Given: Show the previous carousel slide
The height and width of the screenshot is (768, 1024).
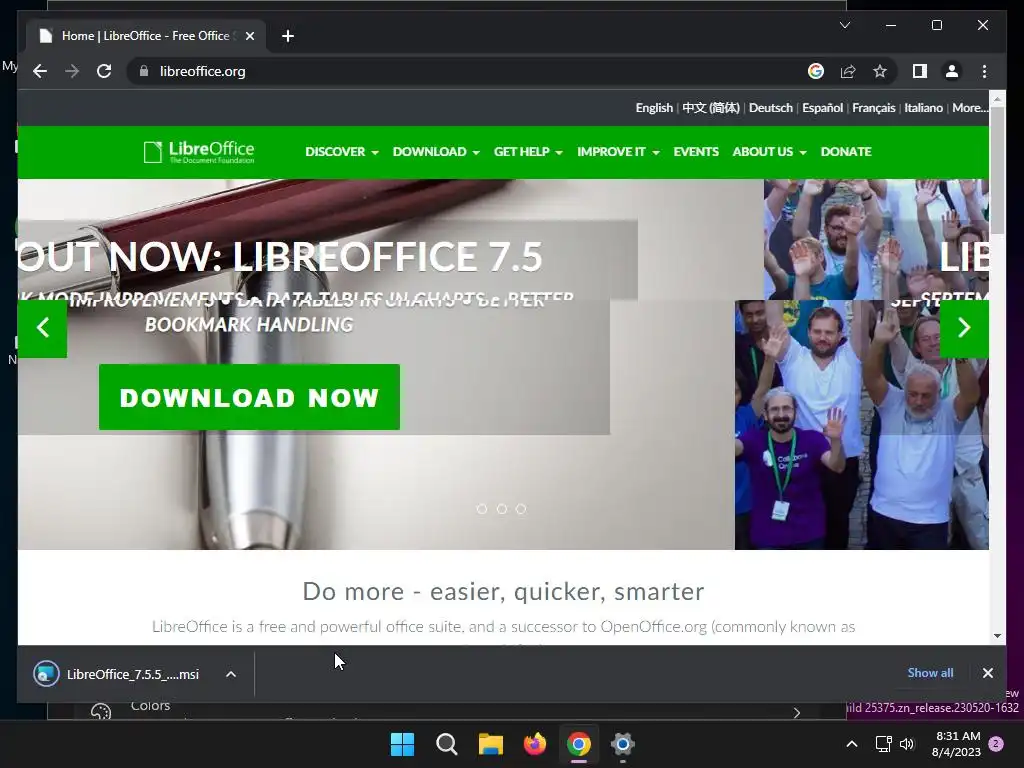Looking at the screenshot, I should point(42,327).
